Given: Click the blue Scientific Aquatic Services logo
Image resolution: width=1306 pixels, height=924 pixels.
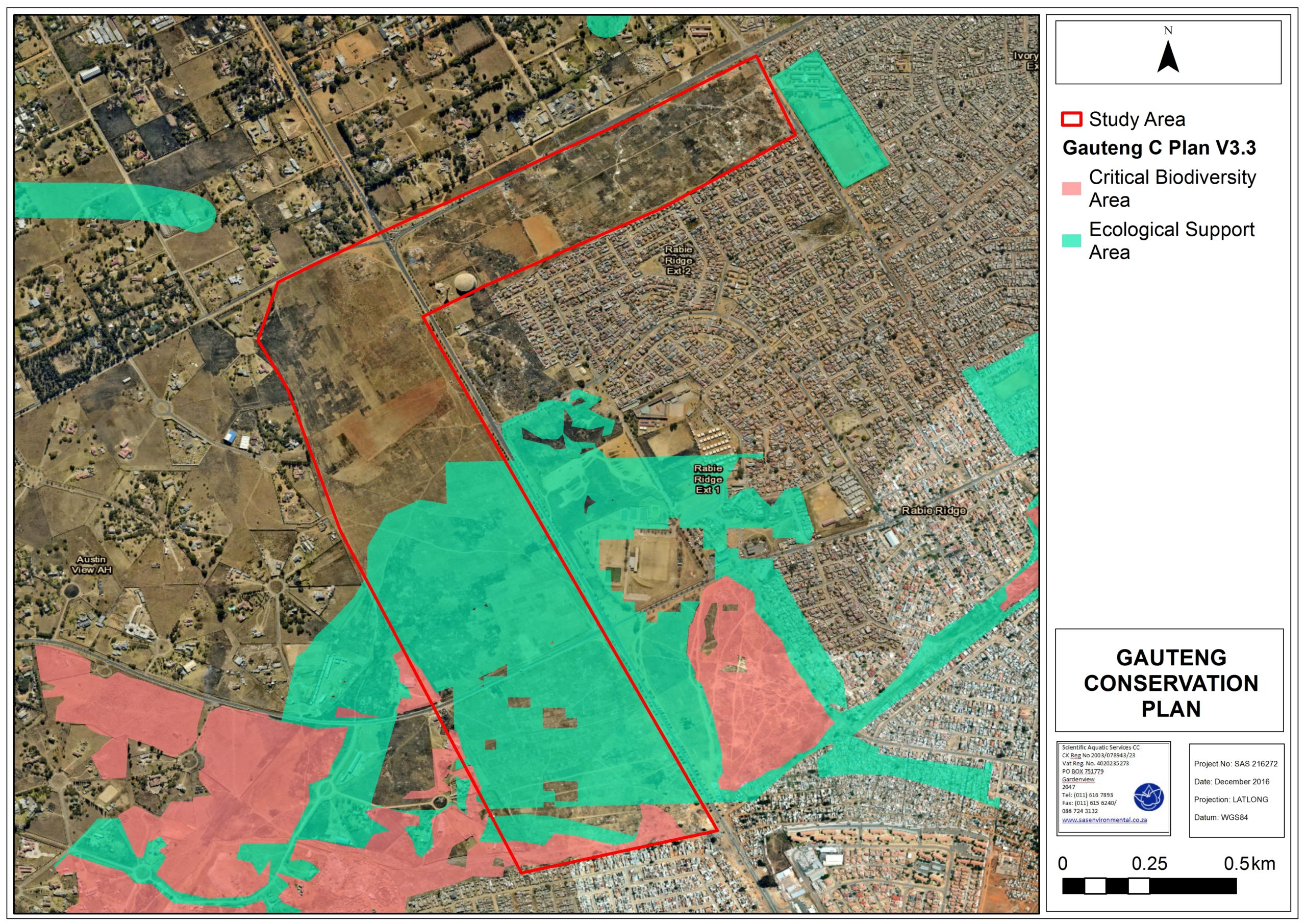Looking at the screenshot, I should (1148, 796).
